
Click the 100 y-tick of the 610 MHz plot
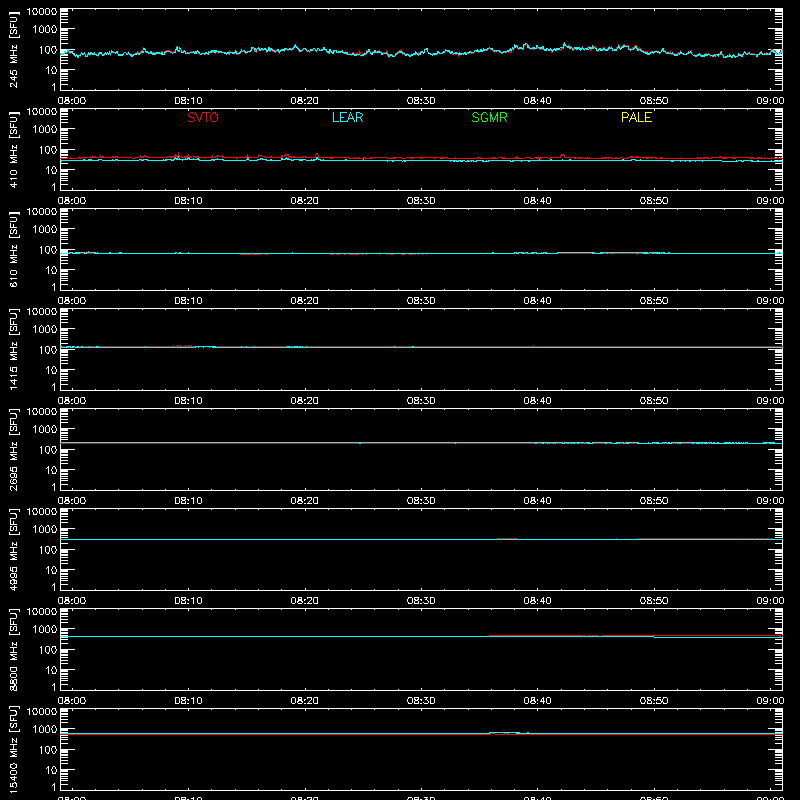pyautogui.click(x=48, y=250)
